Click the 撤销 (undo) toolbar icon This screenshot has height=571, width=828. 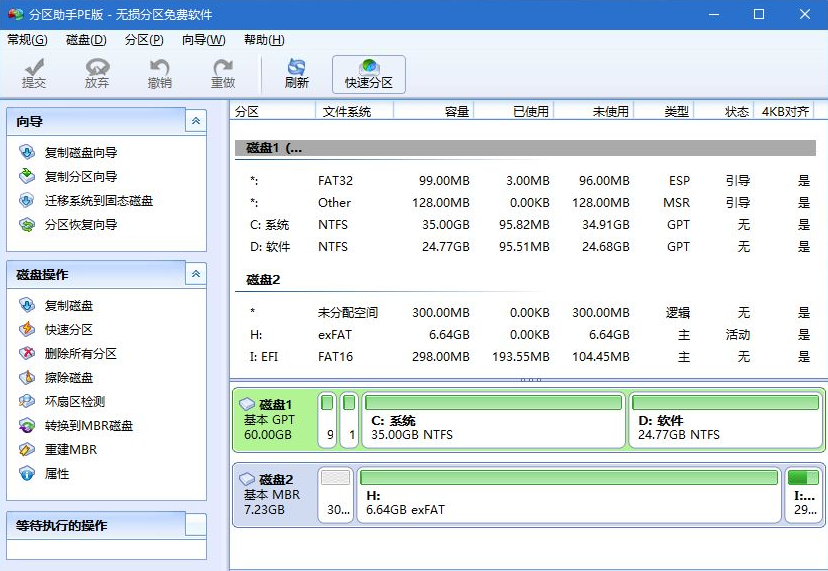[x=159, y=74]
